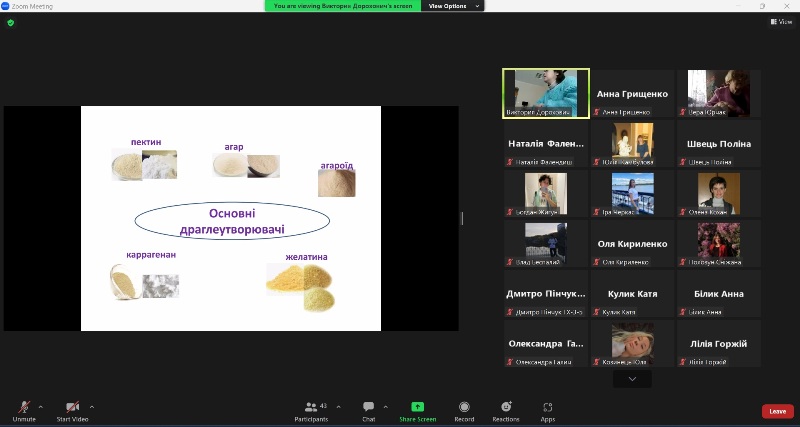
Task: Click muted mic icon beside Лілія Горжій
Action: pyautogui.click(x=683, y=362)
